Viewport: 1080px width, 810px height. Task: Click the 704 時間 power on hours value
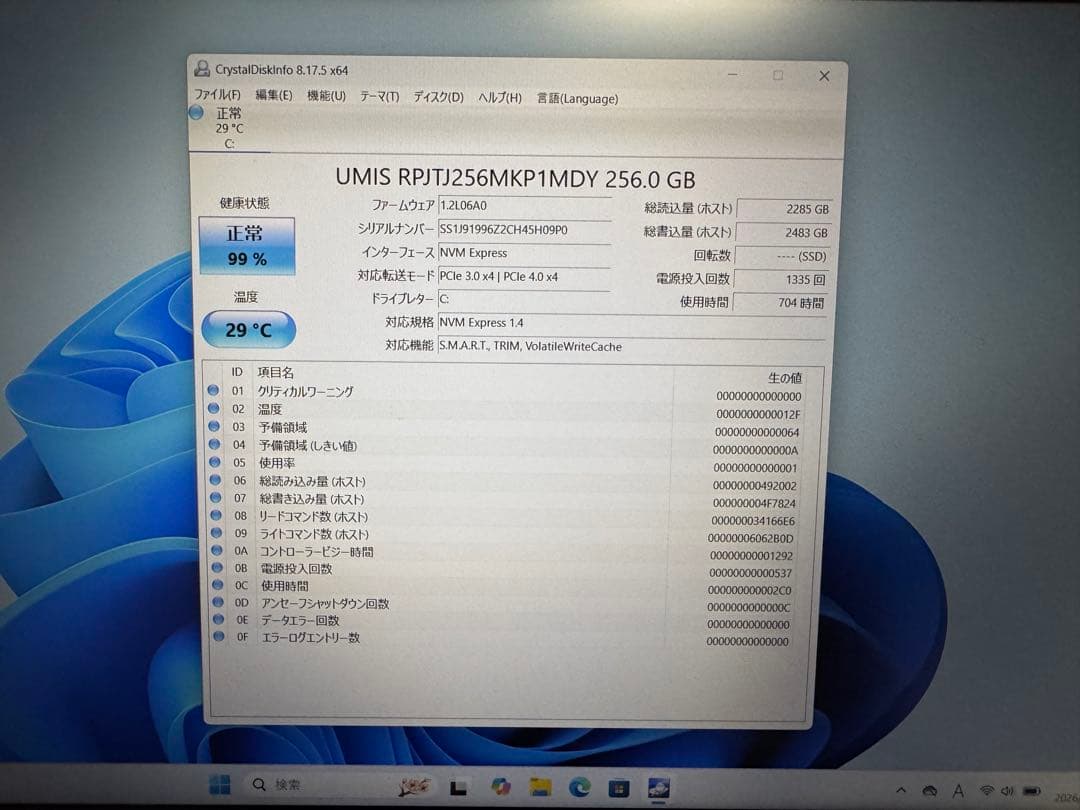pyautogui.click(x=780, y=302)
